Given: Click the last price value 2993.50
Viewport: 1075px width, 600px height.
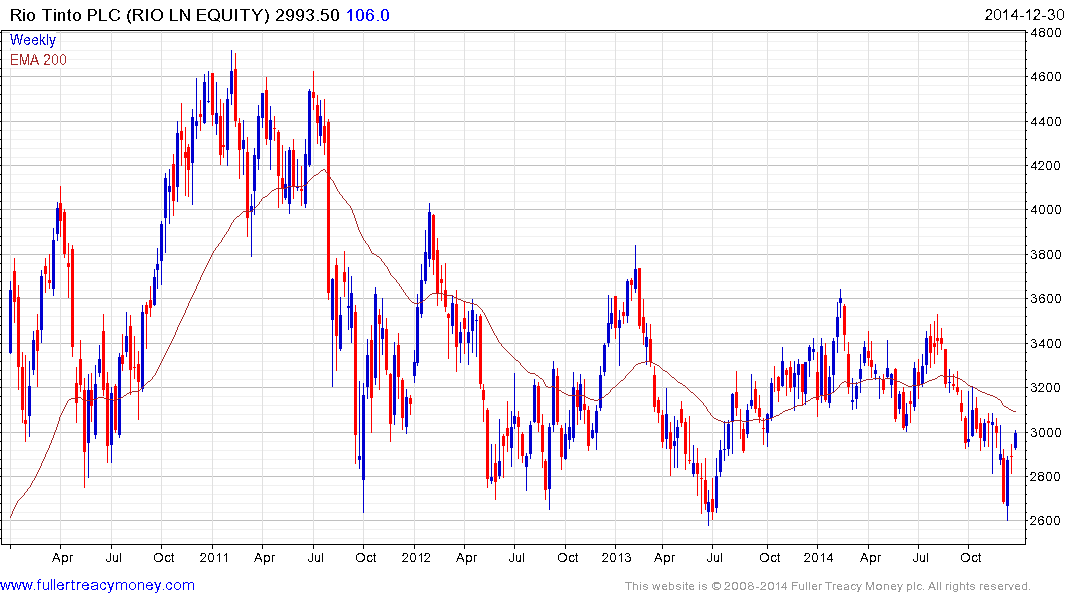Looking at the screenshot, I should tap(307, 15).
